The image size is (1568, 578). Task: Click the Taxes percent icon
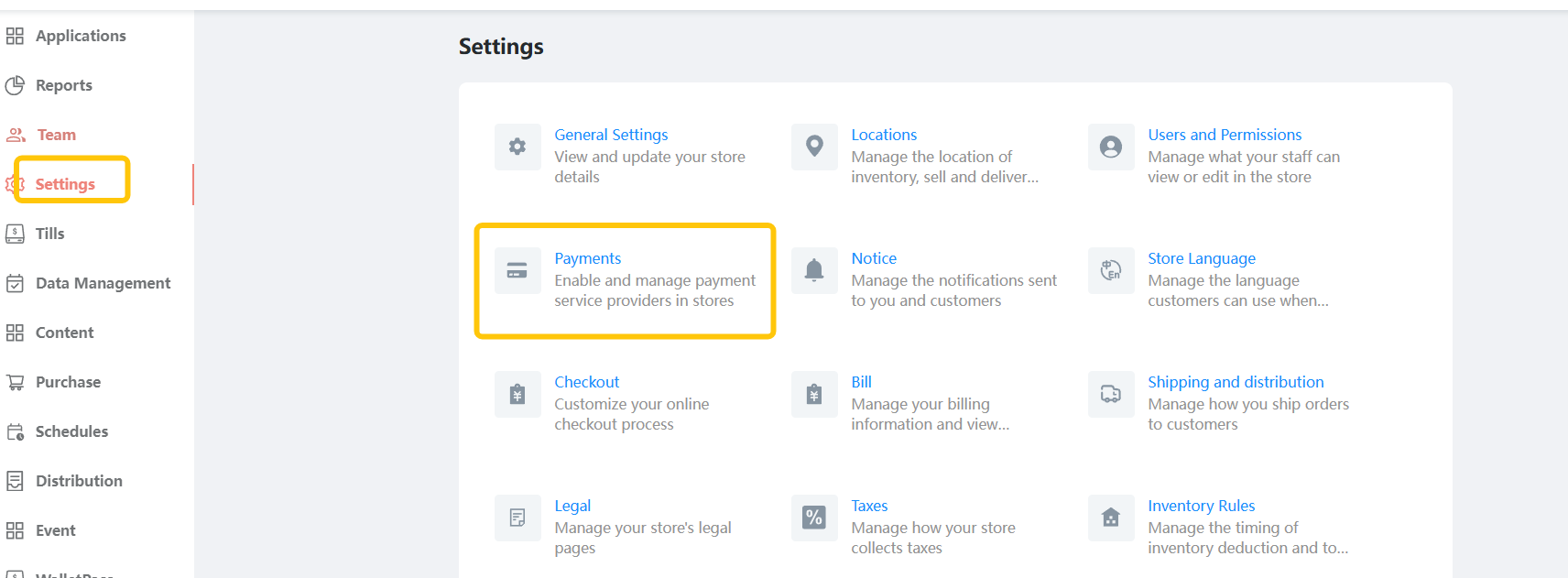click(x=814, y=518)
